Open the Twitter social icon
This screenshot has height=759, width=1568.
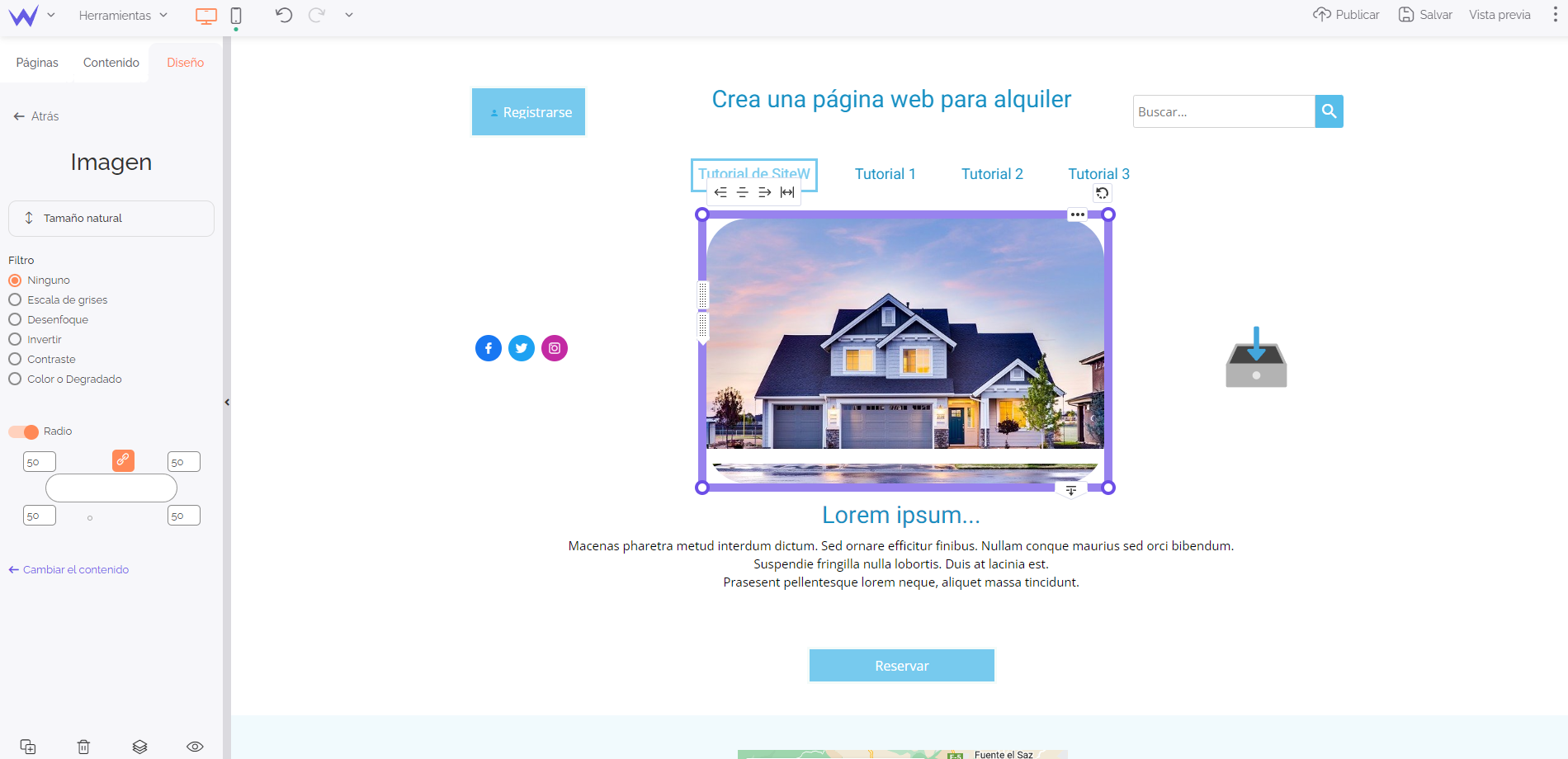(522, 348)
